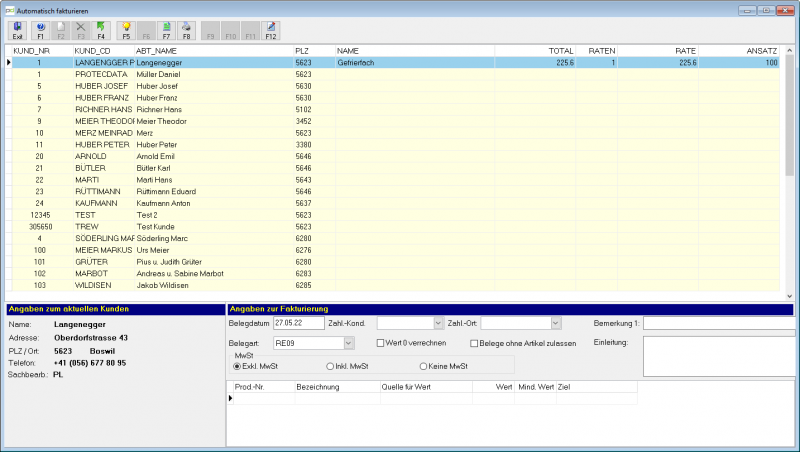Select the HUBER PETER row
800x452 pixels.
click(x=395, y=145)
